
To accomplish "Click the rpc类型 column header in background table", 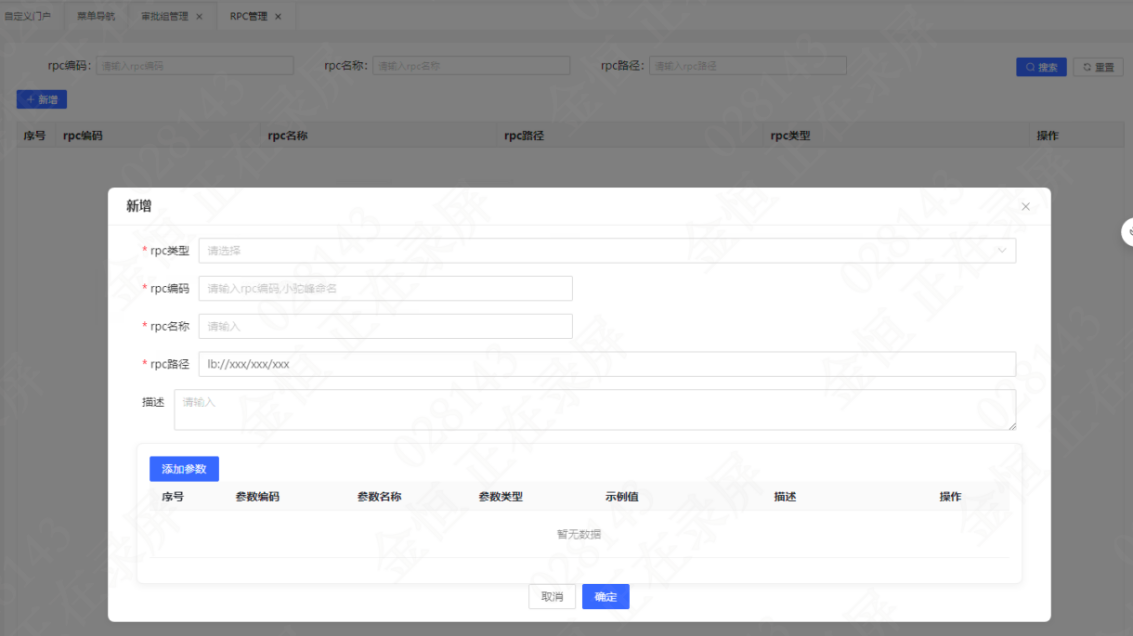I will 790,136.
